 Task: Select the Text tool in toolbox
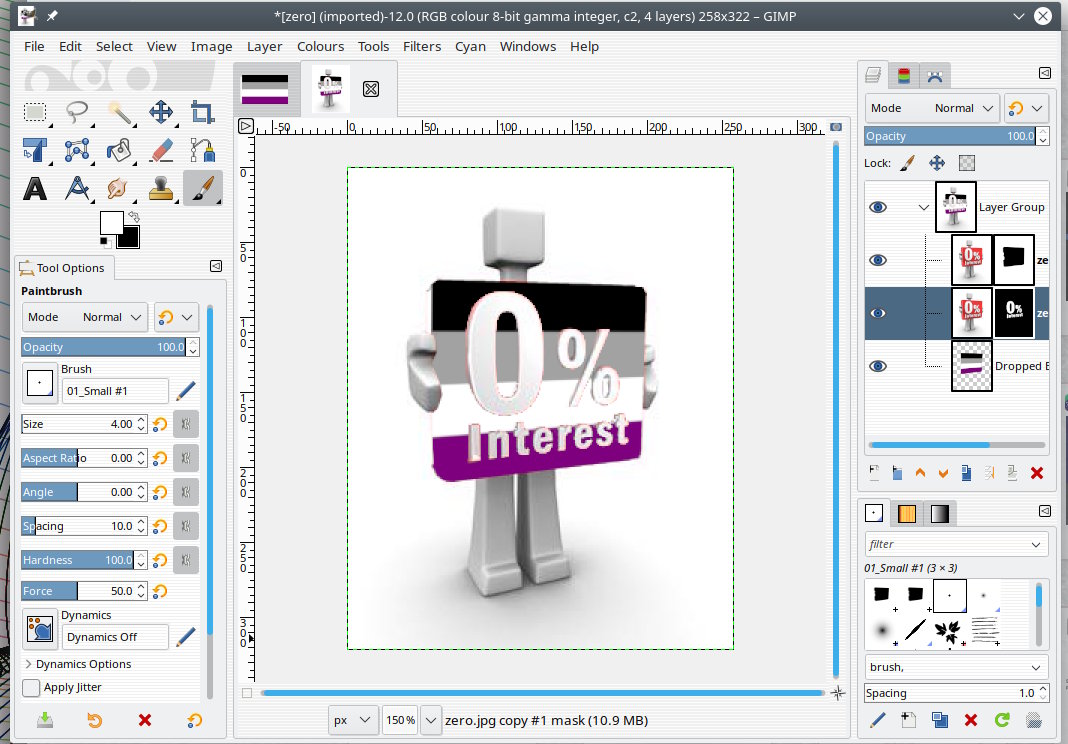(x=35, y=188)
